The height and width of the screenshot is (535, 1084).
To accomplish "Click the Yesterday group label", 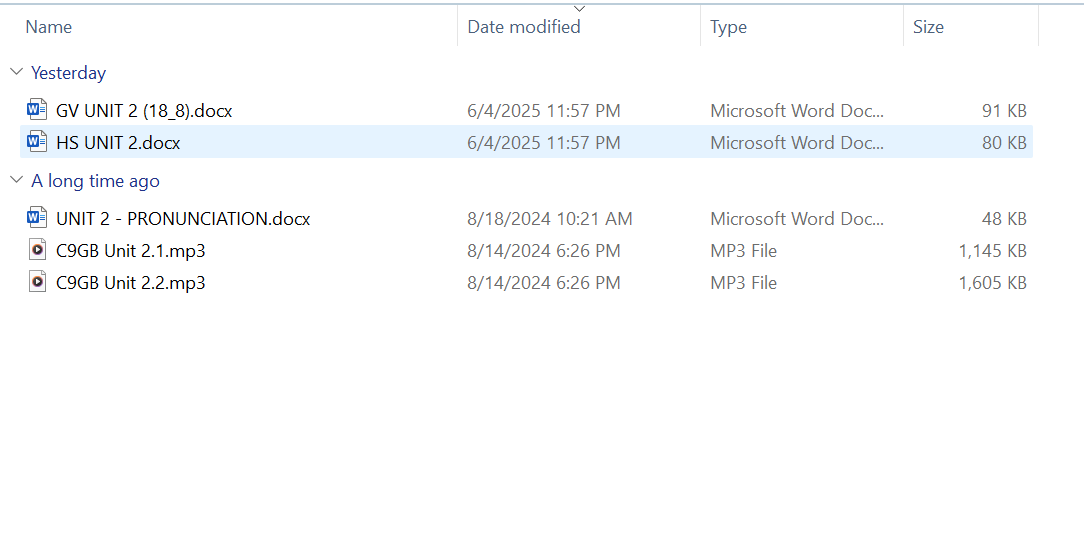I will pyautogui.click(x=68, y=73).
